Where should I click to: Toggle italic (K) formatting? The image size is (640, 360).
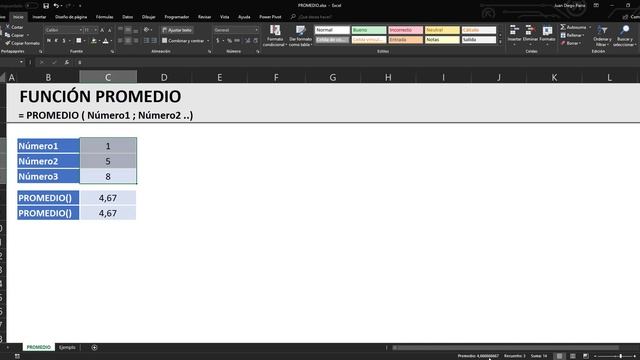point(56,41)
